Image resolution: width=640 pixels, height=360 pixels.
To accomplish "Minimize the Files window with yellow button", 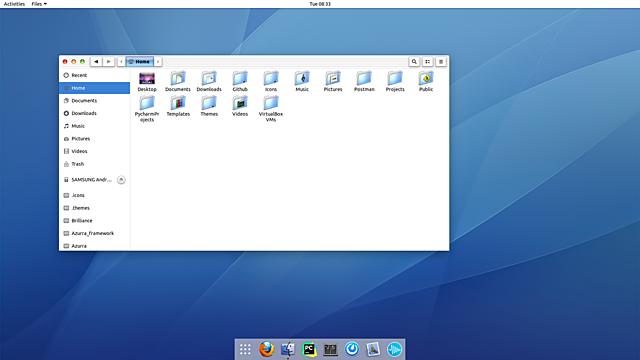I will 73,62.
